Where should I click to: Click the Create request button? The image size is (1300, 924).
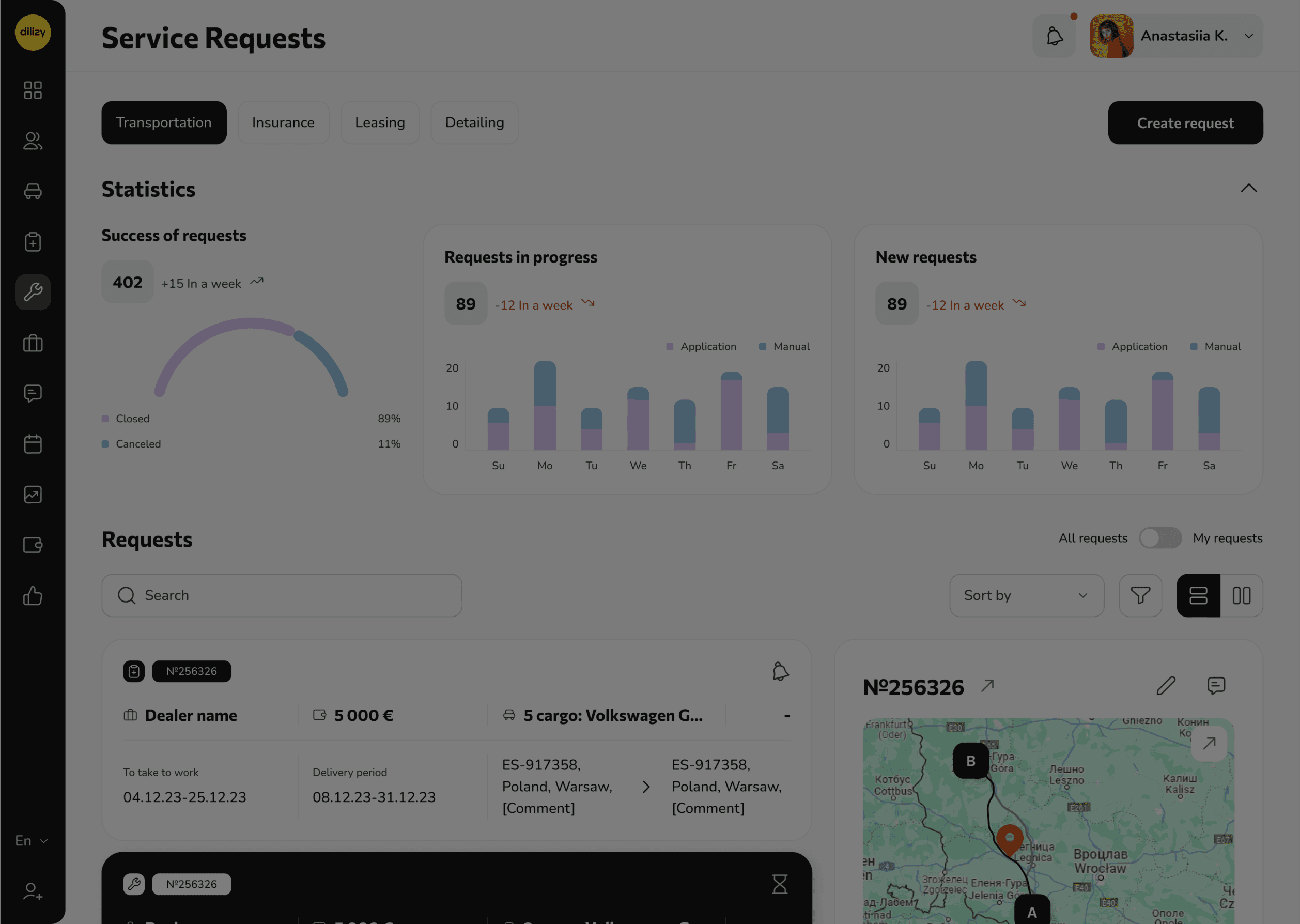1185,123
